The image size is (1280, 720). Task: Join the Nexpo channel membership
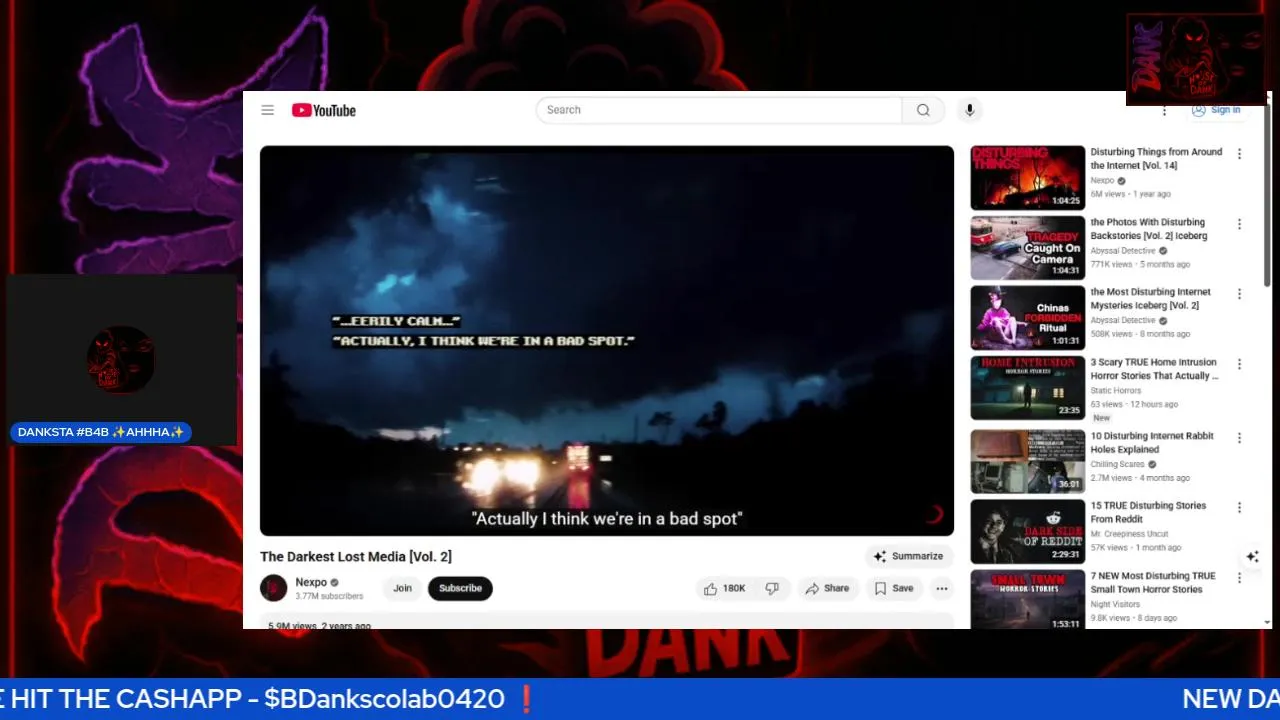click(402, 588)
